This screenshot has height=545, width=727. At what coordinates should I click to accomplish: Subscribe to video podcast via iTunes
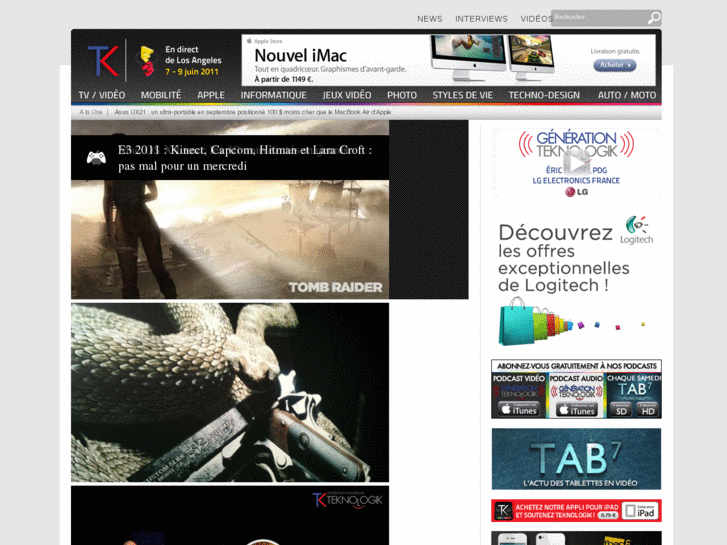[x=519, y=410]
